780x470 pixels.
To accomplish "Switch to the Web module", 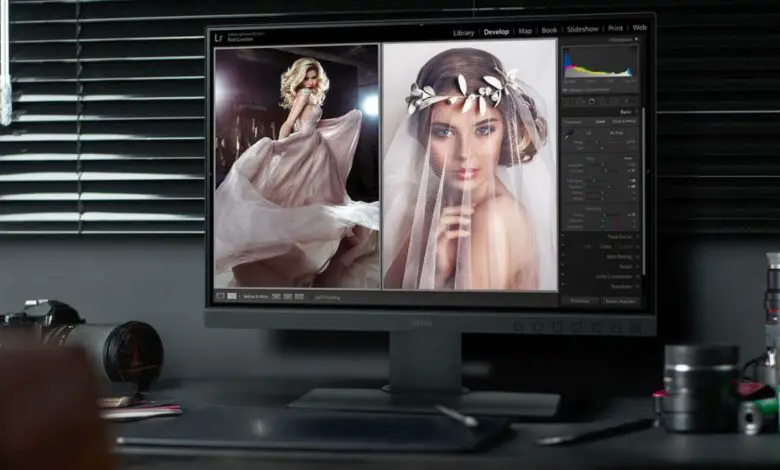I will pyautogui.click(x=639, y=27).
